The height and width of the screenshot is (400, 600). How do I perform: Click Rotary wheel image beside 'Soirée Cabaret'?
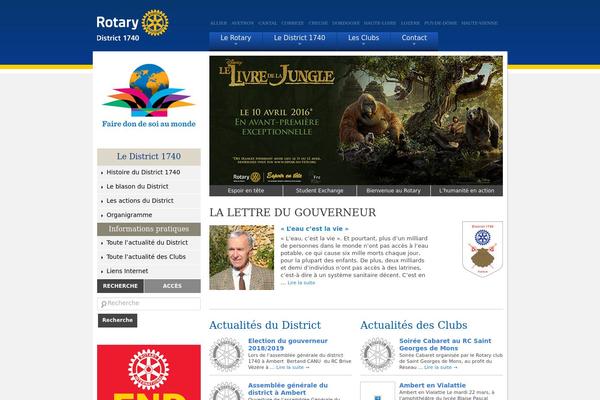coord(377,354)
